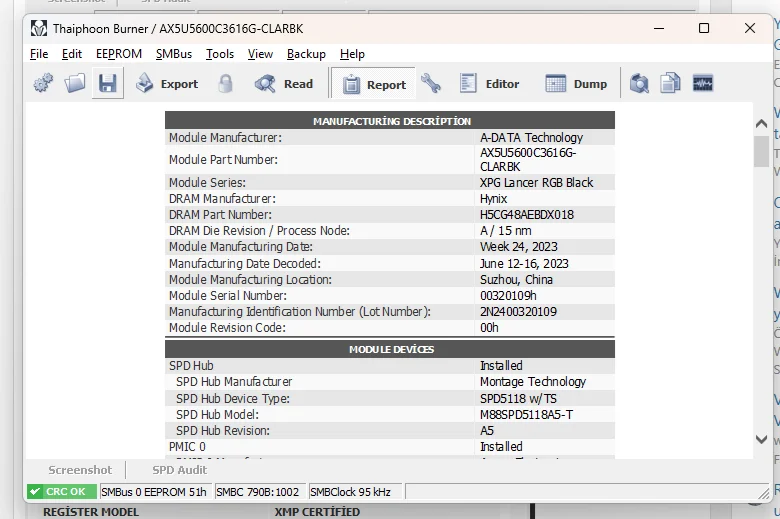Open the Edit menu

(x=72, y=54)
